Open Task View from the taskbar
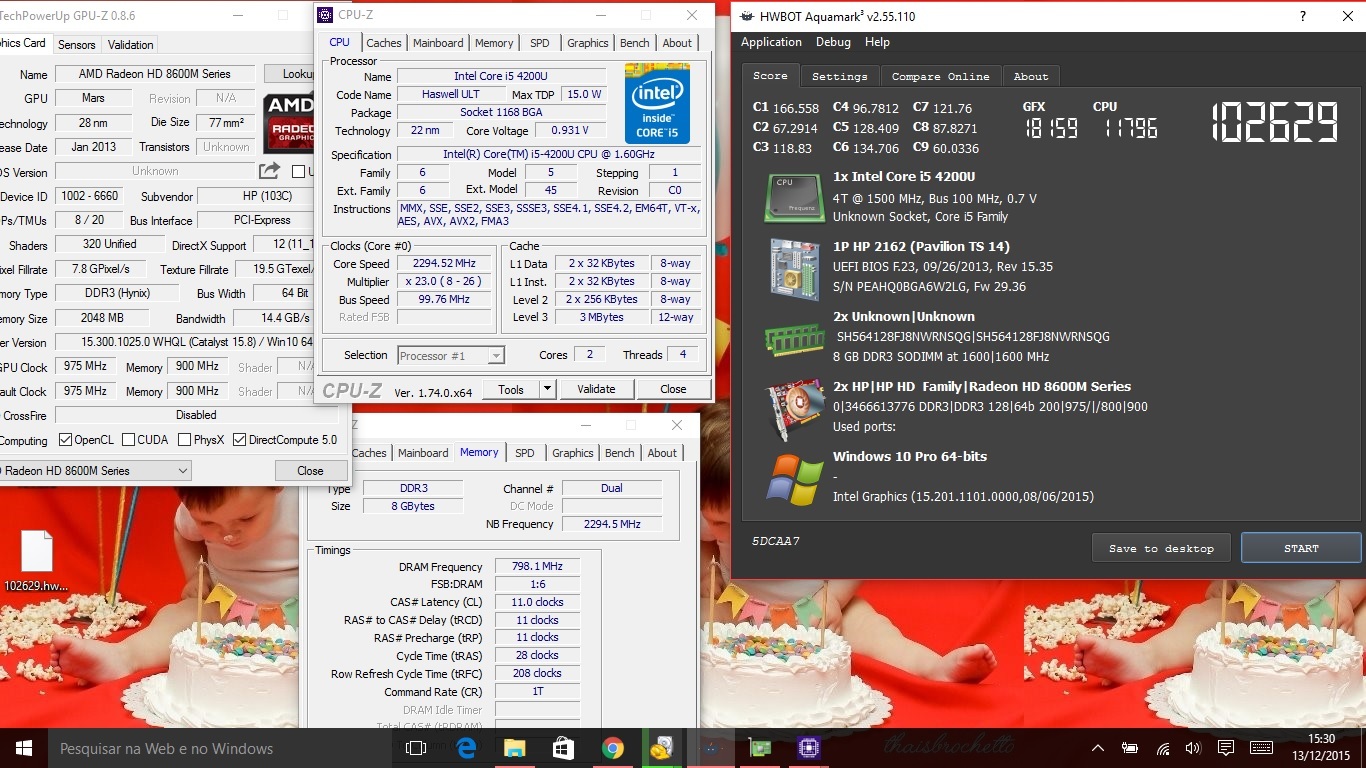The width and height of the screenshot is (1366, 768). 416,748
